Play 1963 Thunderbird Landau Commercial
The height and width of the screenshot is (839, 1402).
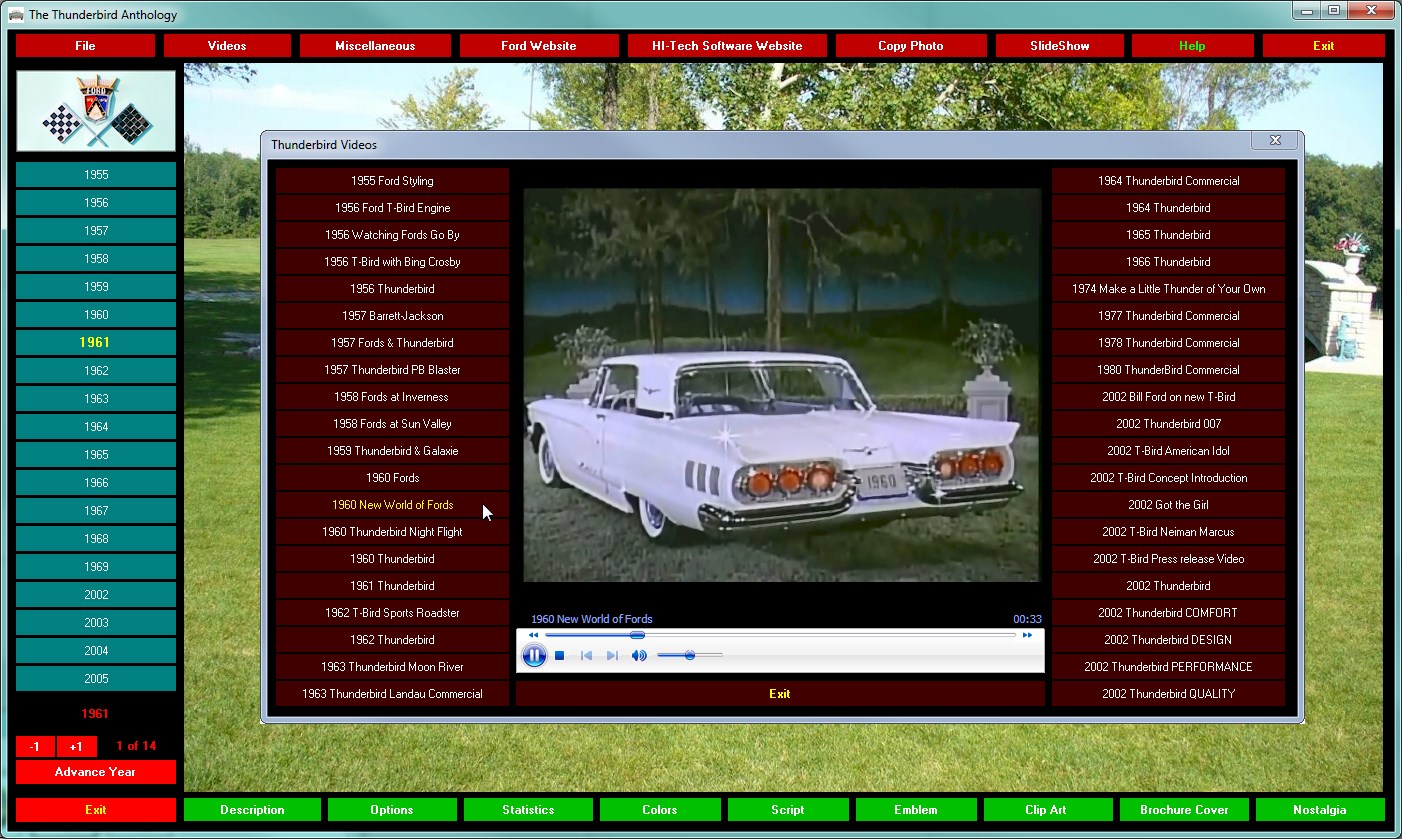(392, 694)
